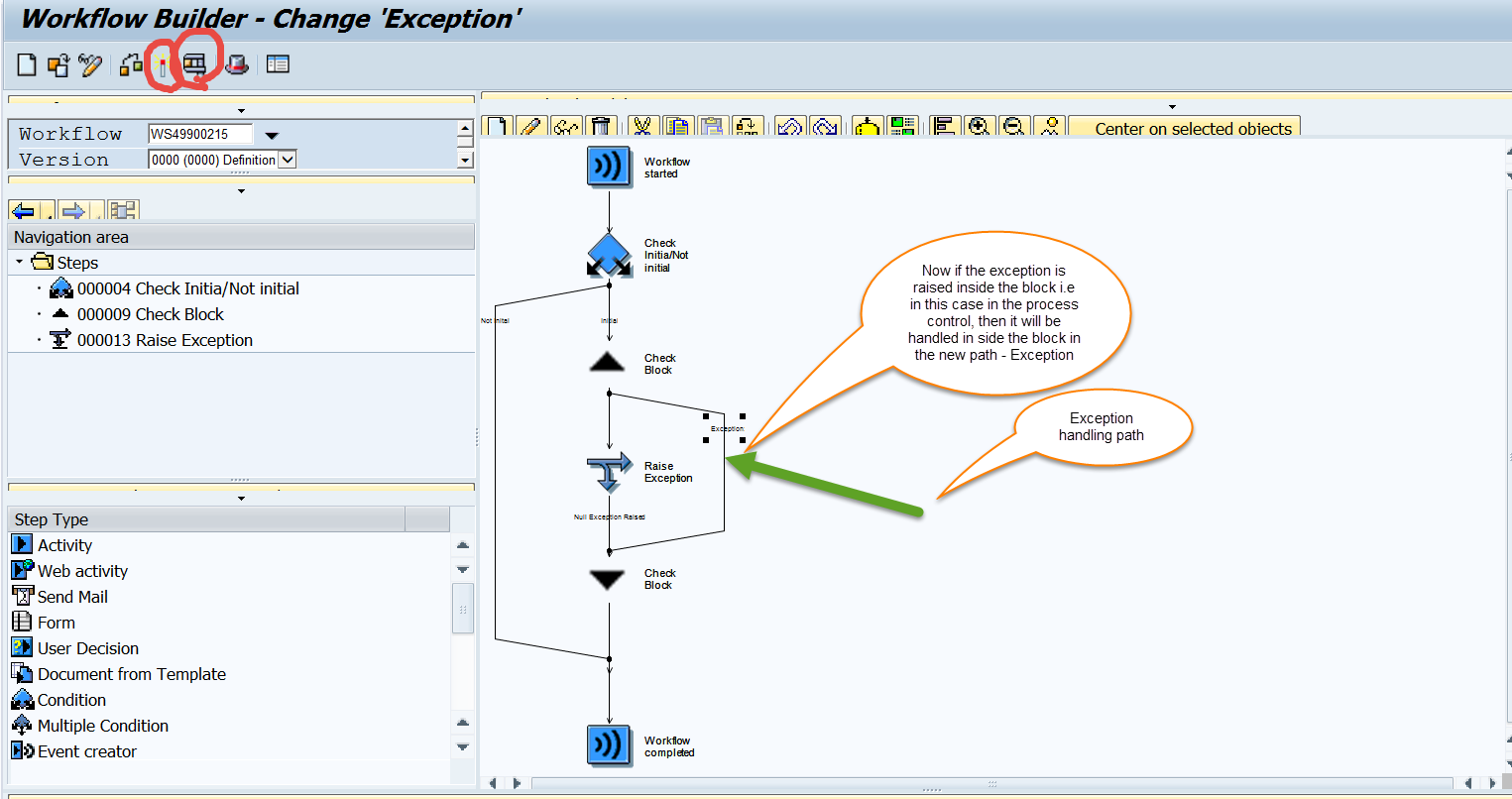Click the trash can Delete icon
The image size is (1512, 799).
point(600,127)
